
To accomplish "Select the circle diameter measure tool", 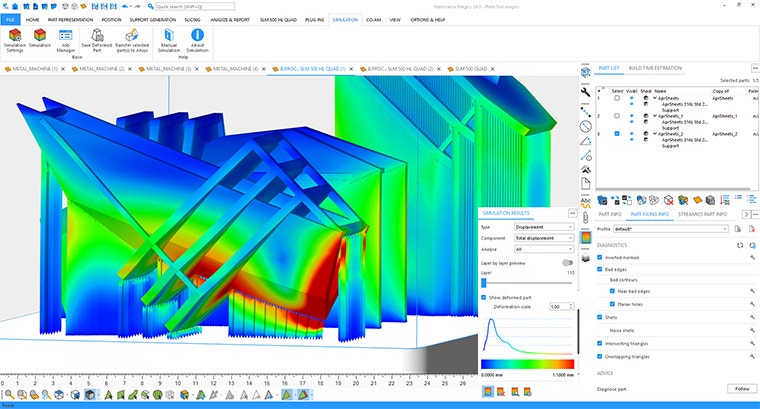I will click(586, 126).
